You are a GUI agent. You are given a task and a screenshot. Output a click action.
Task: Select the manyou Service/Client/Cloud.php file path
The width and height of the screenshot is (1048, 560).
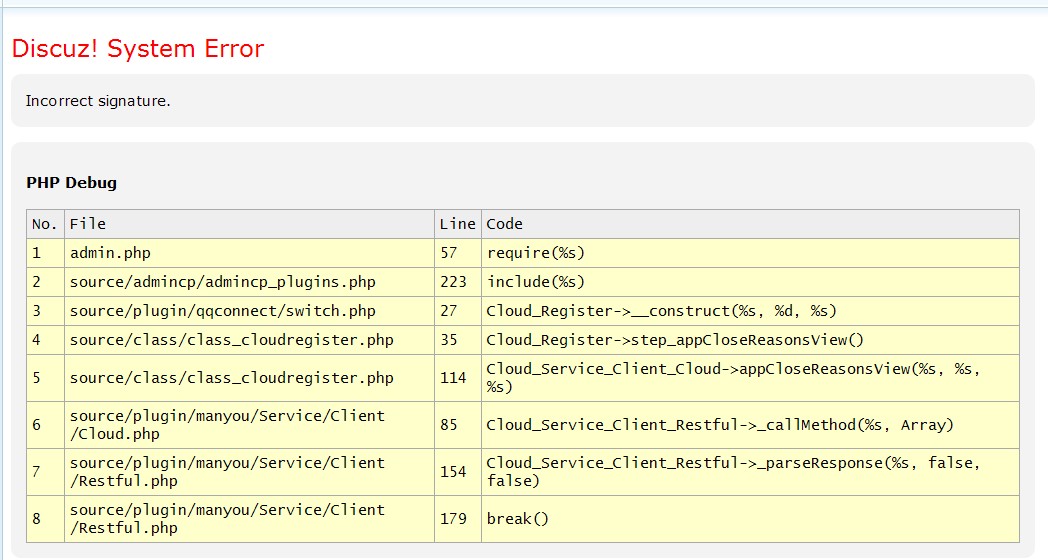point(227,425)
